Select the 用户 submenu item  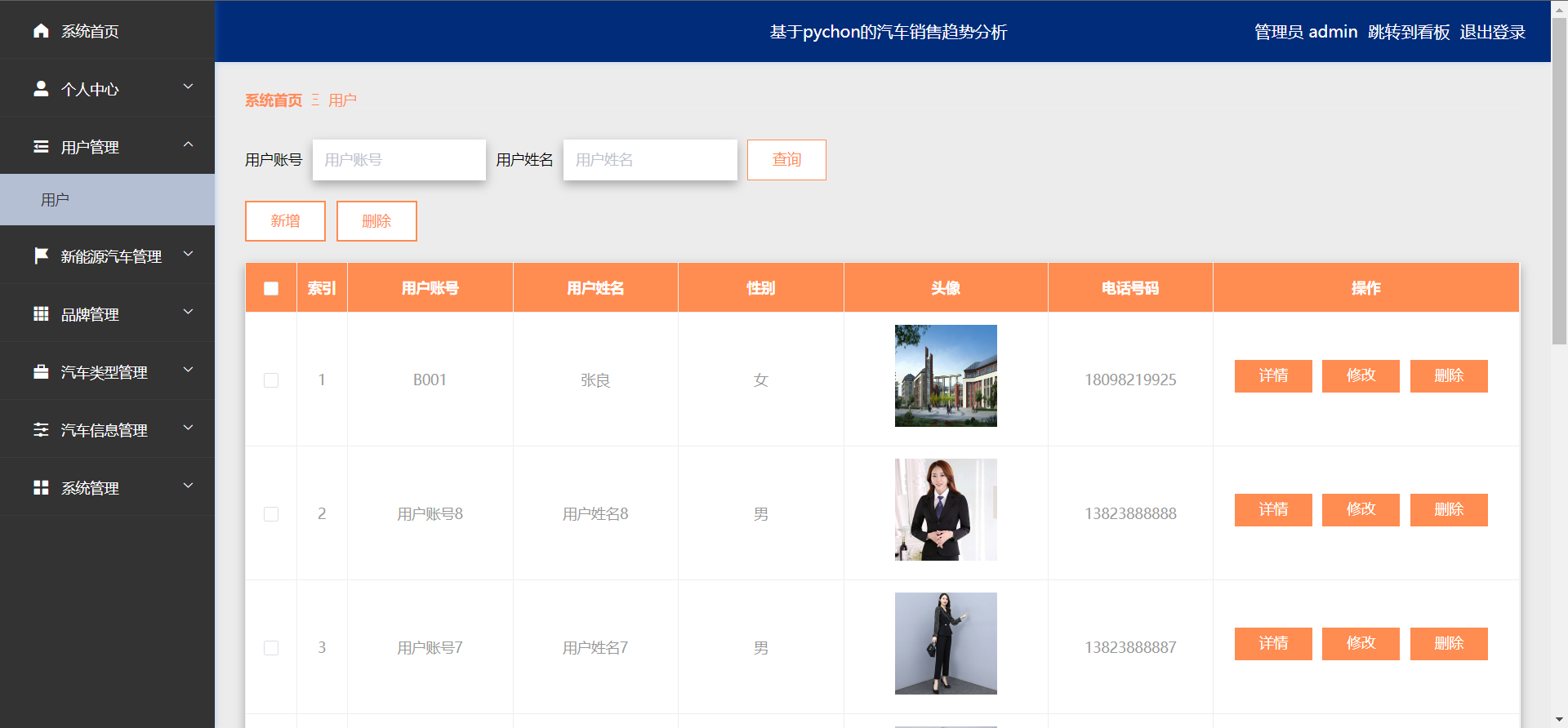coord(107,199)
